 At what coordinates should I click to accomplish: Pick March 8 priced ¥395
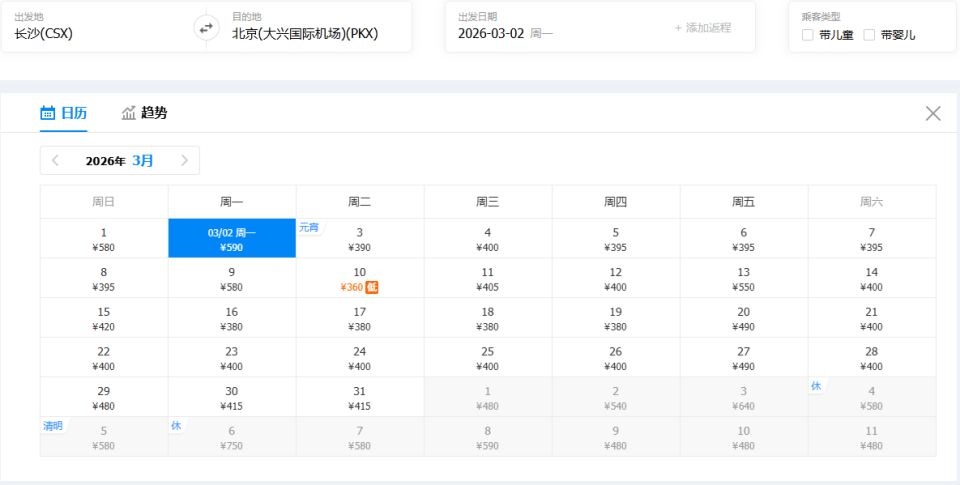point(104,278)
